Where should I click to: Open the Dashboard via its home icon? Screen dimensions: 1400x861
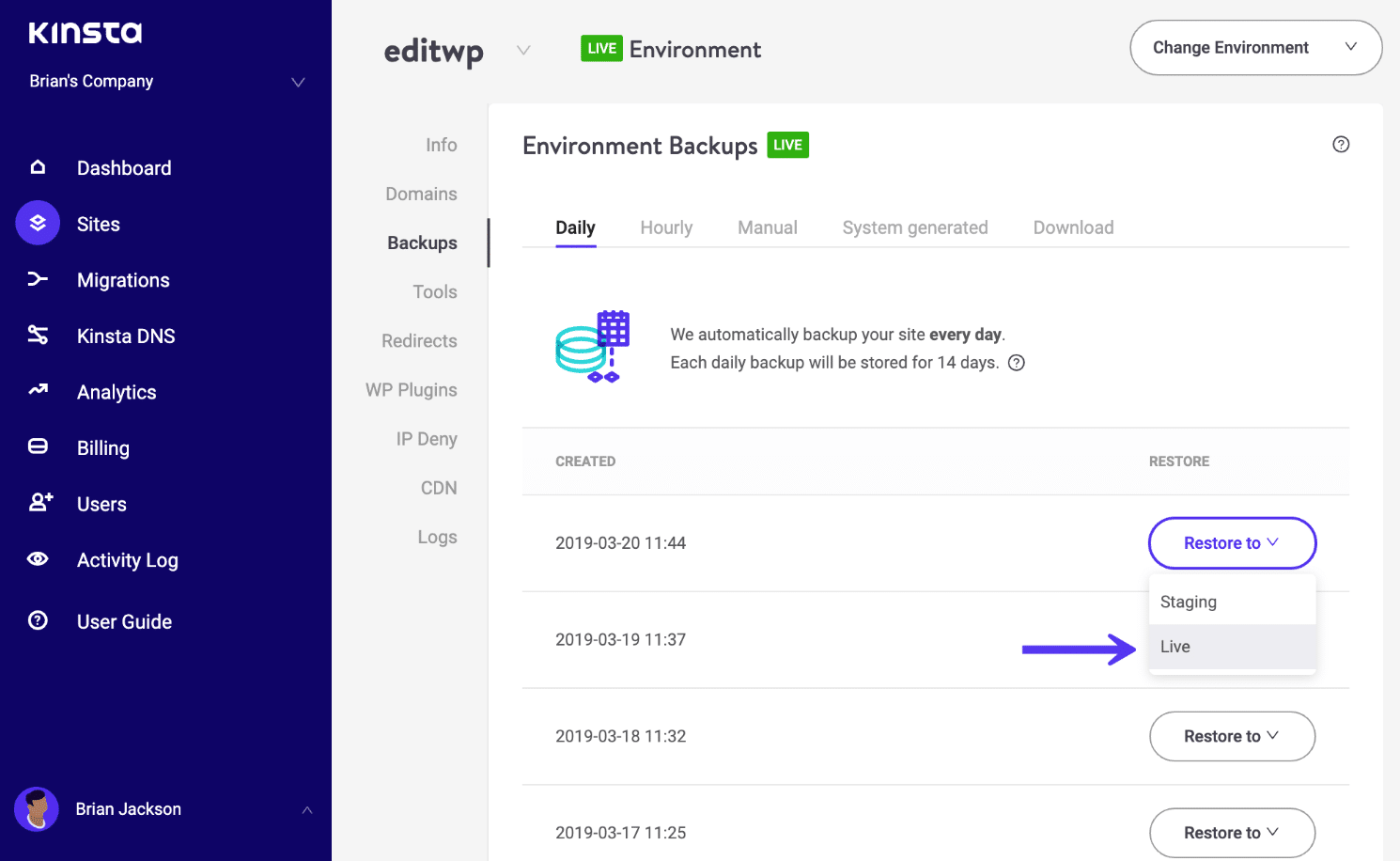(38, 167)
